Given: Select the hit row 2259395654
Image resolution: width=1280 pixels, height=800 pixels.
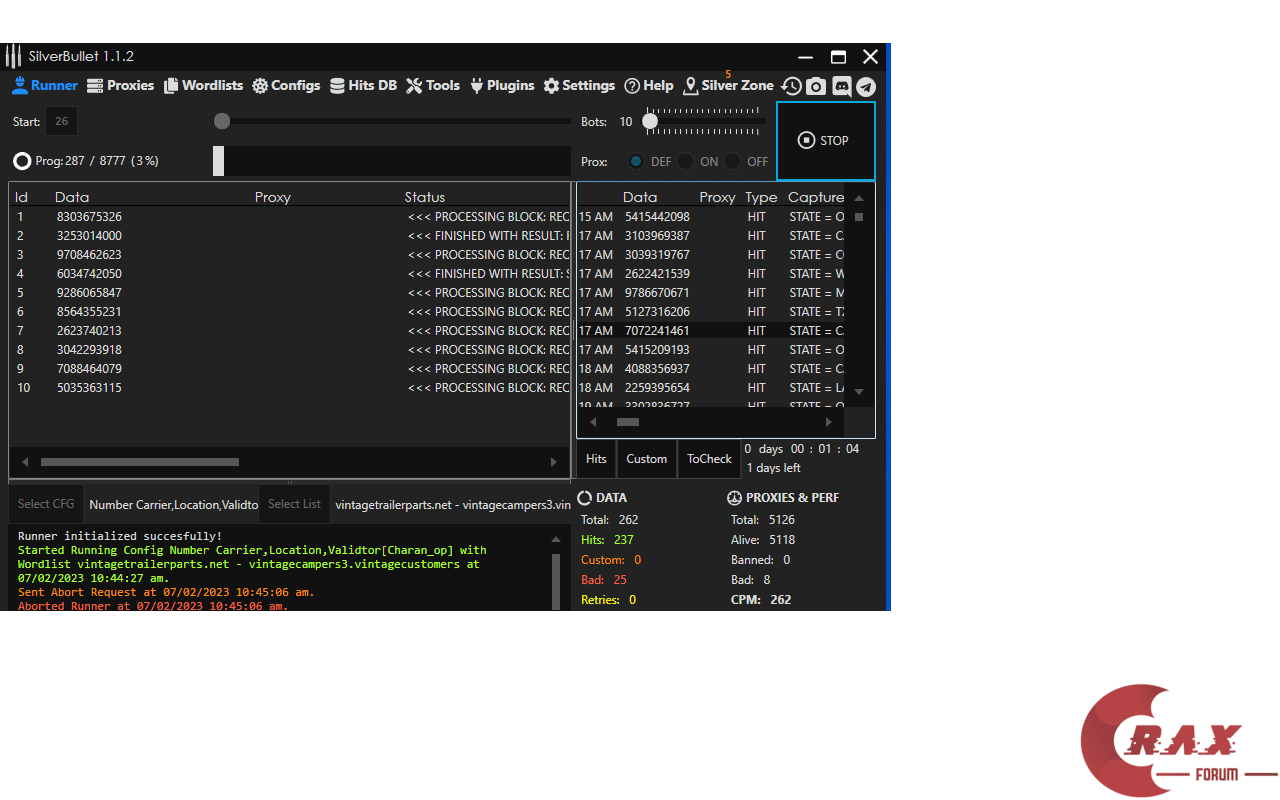Looking at the screenshot, I should tap(711, 388).
